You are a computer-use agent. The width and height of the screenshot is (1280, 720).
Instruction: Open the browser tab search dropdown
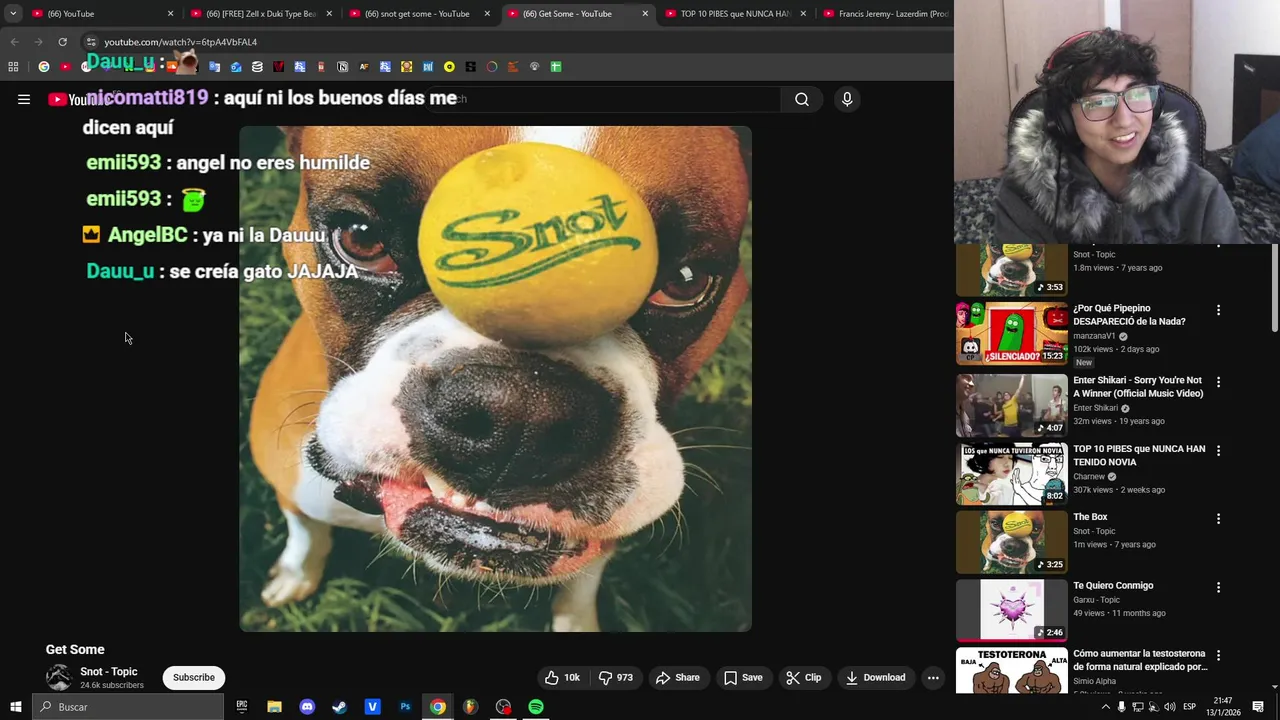coord(13,14)
